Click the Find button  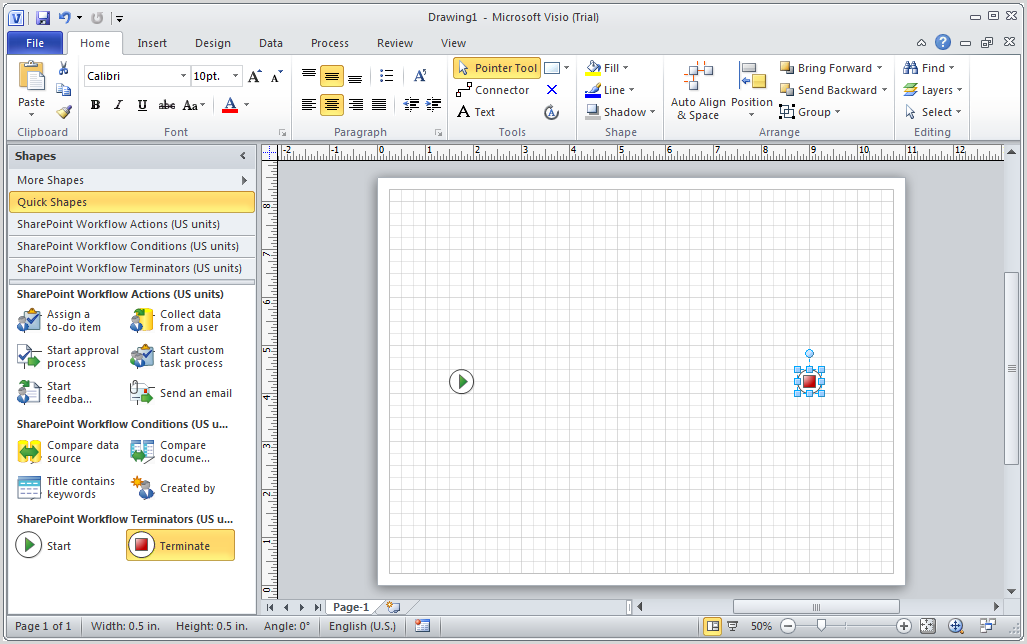929,67
